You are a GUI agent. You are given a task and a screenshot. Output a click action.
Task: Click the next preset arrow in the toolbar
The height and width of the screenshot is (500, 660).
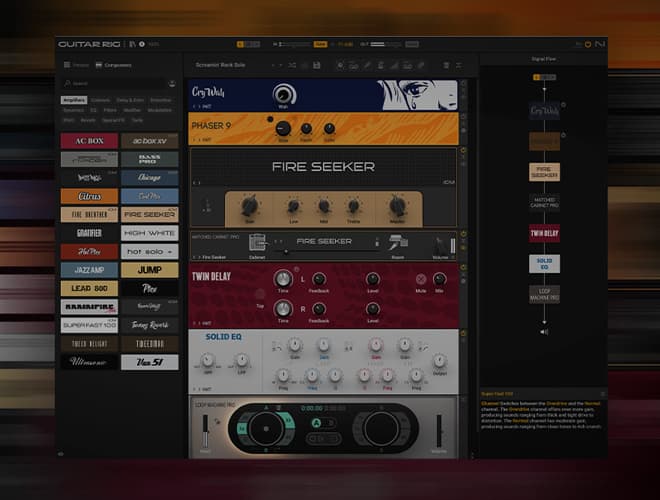280,65
